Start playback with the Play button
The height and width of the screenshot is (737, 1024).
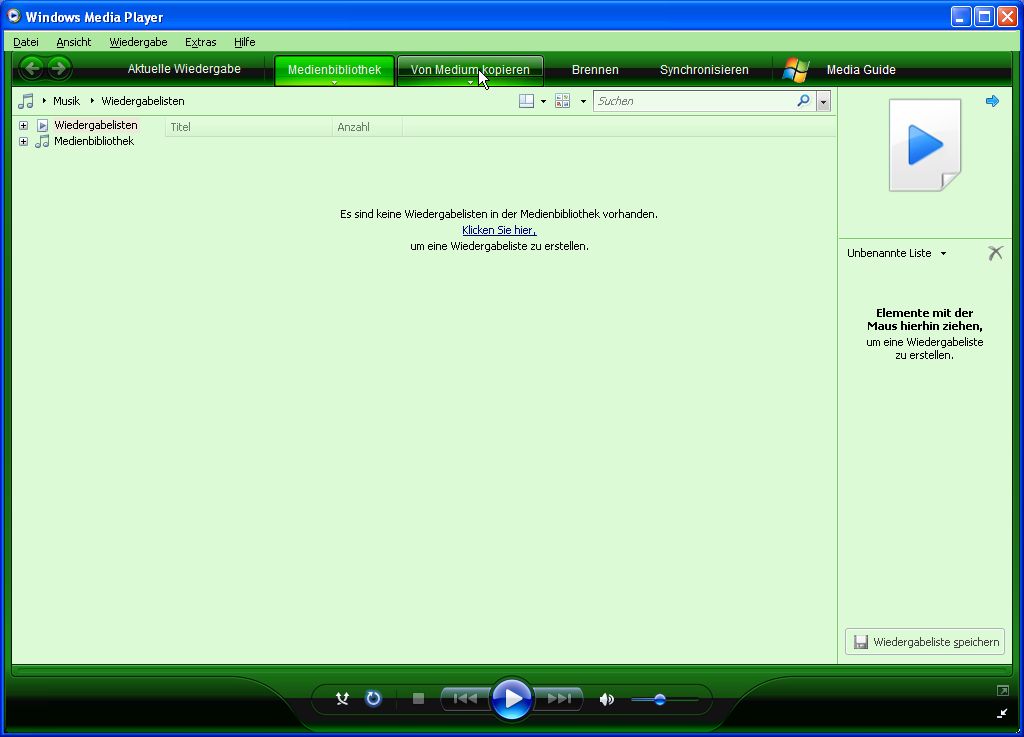511,699
